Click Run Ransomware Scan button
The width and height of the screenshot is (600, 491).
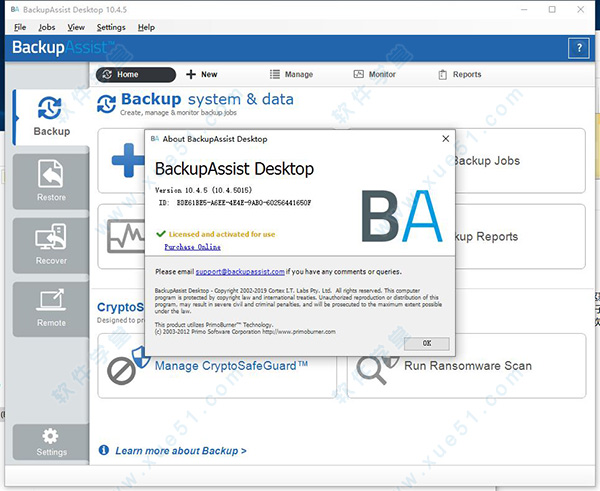click(x=468, y=365)
